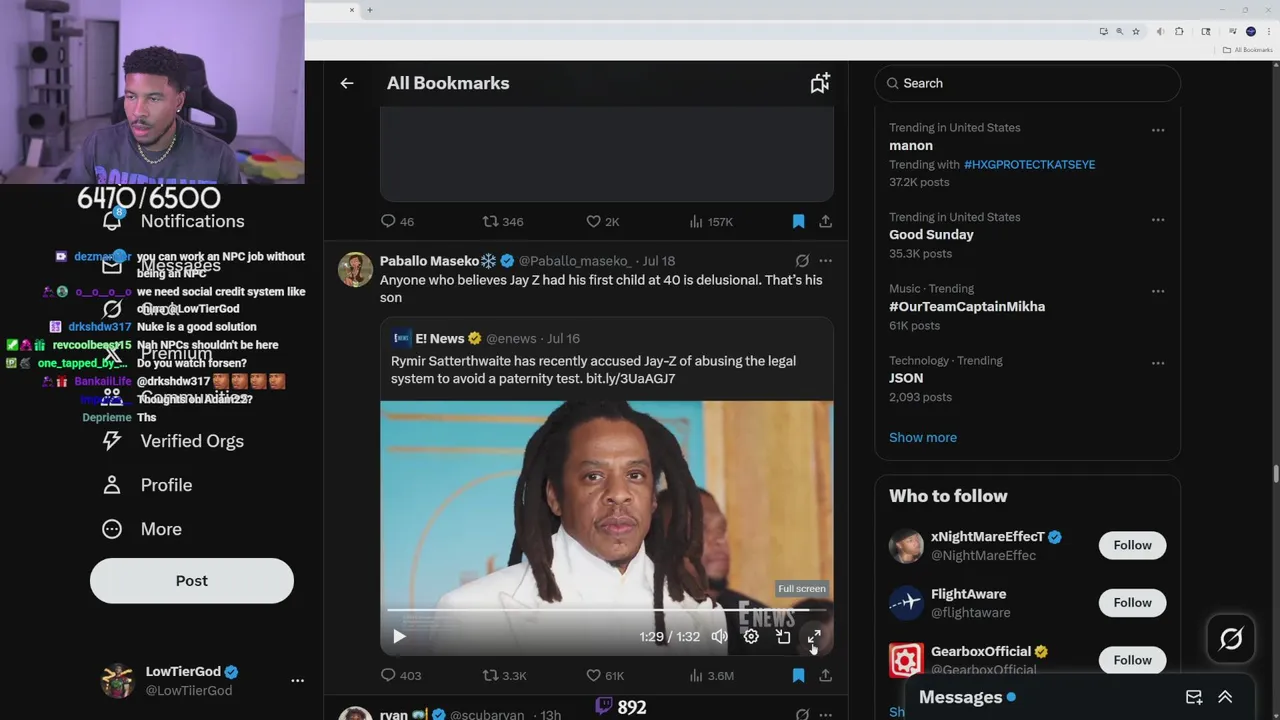Open new browser tab

click(x=369, y=10)
